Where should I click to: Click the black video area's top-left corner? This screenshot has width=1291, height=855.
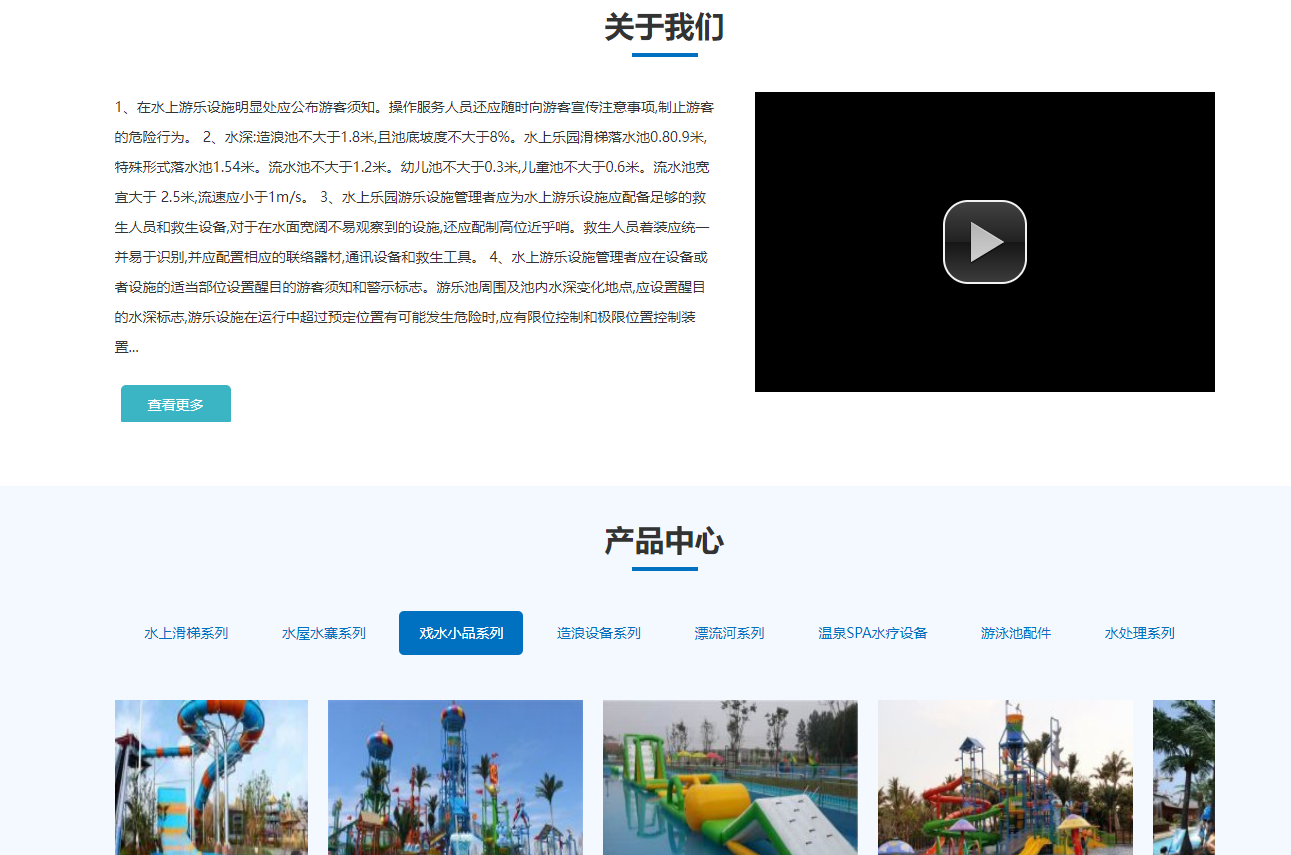[770, 105]
